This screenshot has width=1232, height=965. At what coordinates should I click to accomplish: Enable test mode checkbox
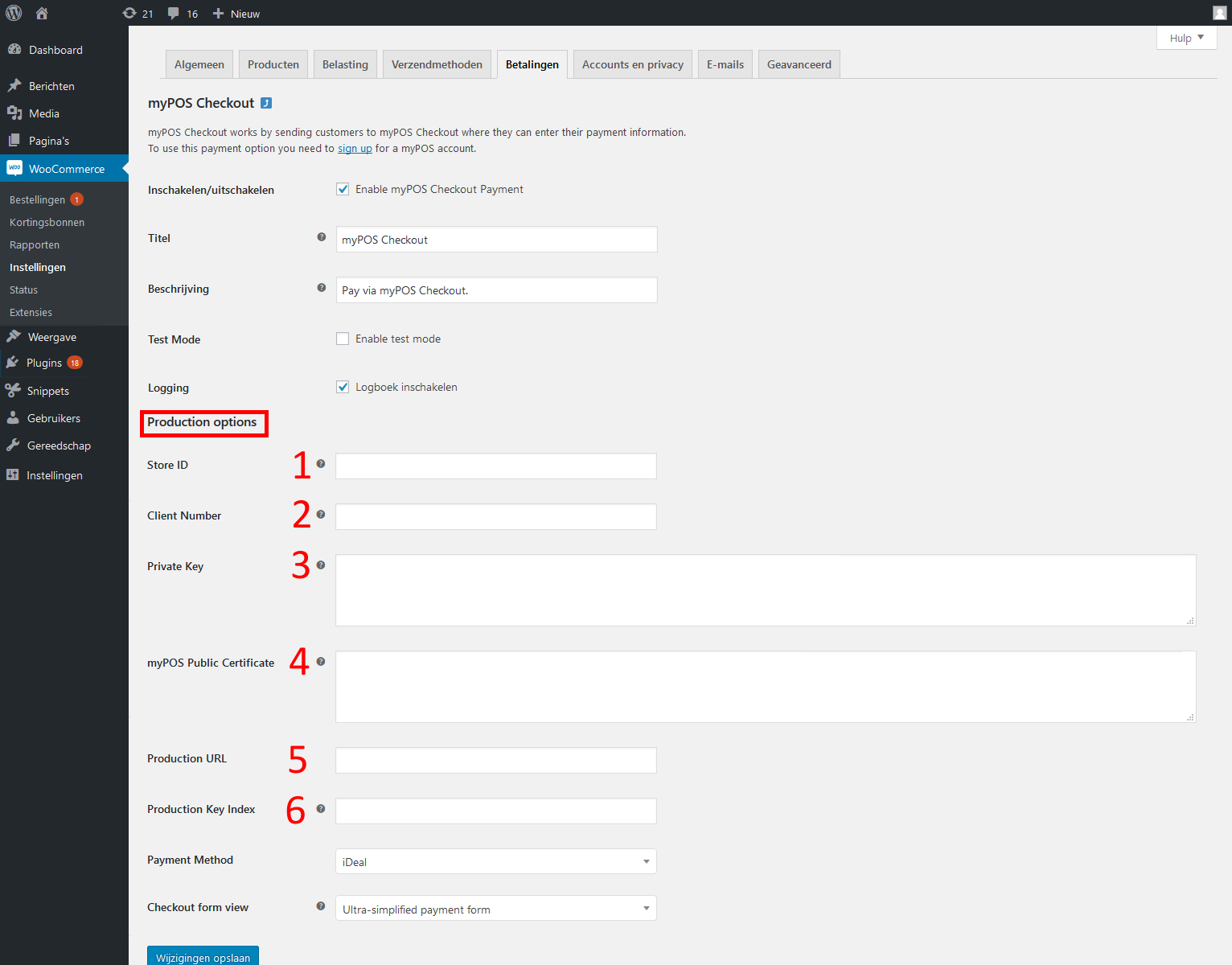click(343, 339)
